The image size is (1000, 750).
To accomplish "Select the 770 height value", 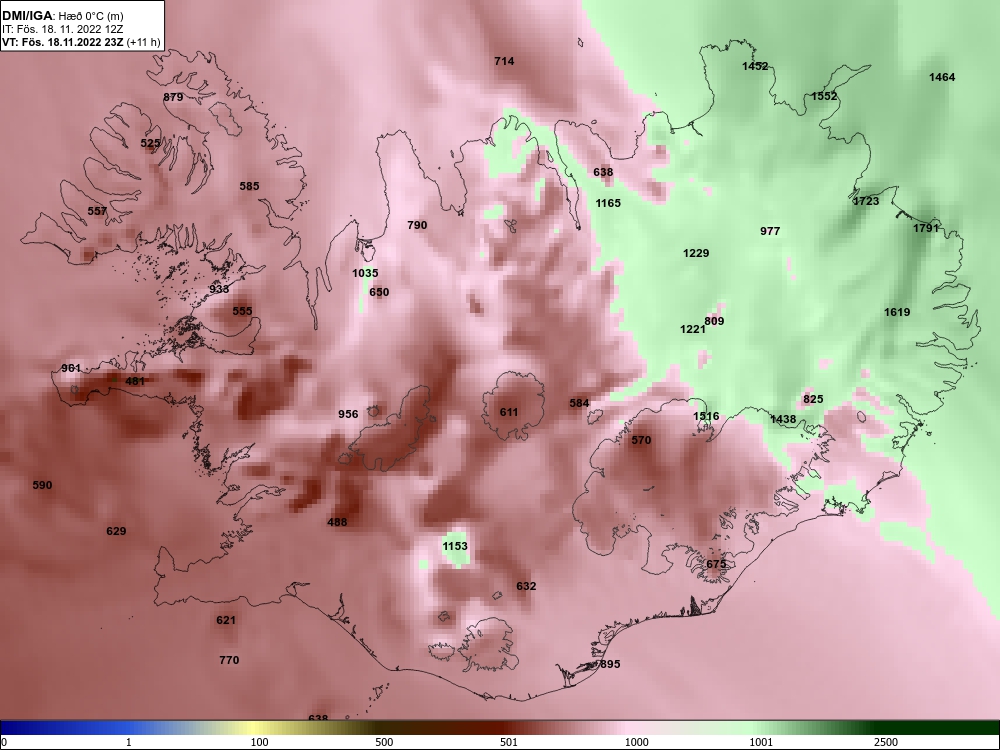I will (229, 660).
